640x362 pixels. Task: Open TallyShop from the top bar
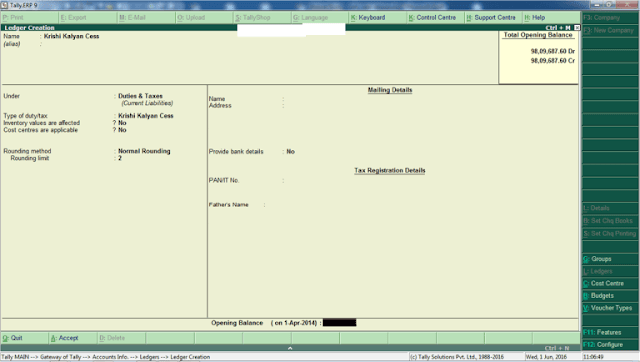(262, 18)
